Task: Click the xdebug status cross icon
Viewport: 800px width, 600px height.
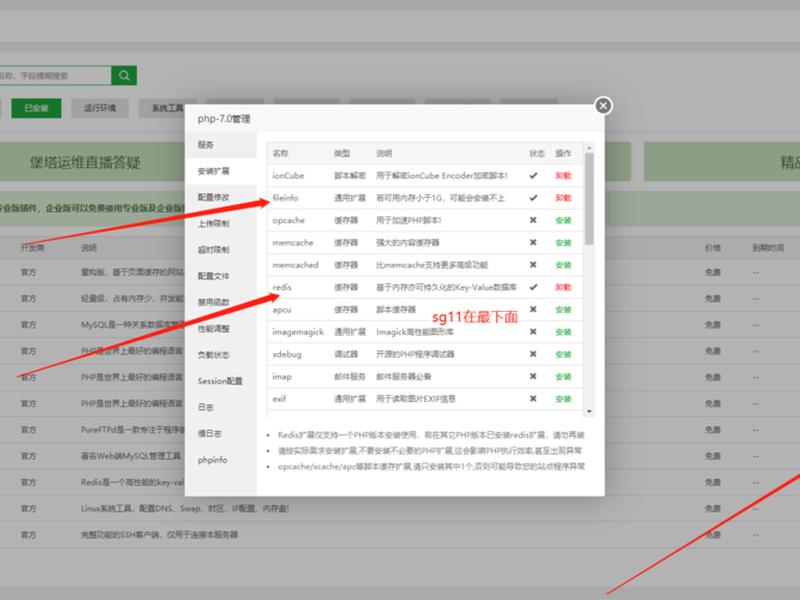Action: click(533, 354)
